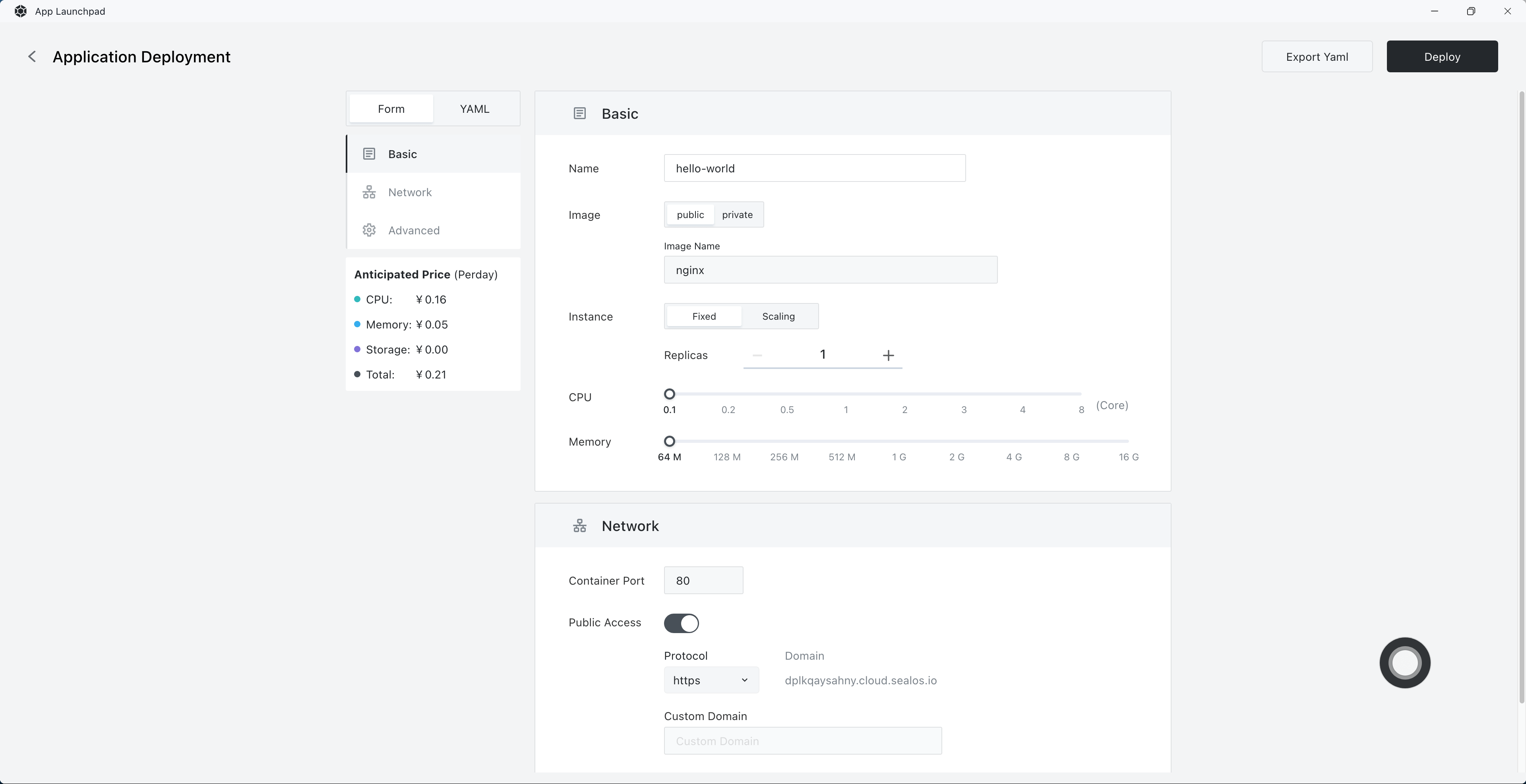Go back using the left chevron arrow
Viewport: 1526px width, 784px height.
tap(32, 56)
